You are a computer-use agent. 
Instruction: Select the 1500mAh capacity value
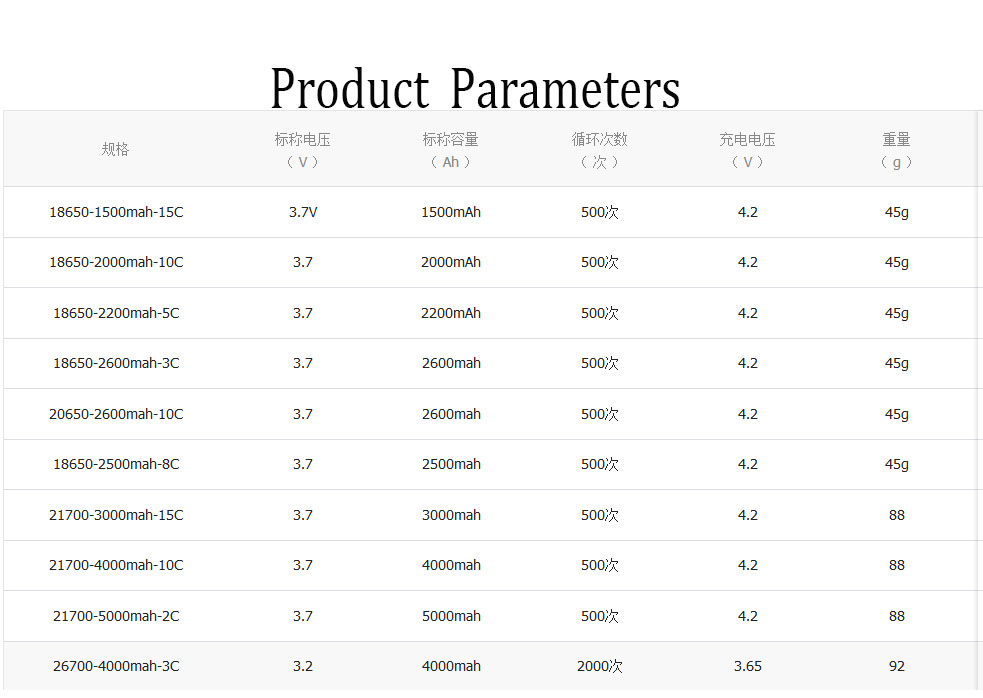pyautogui.click(x=451, y=212)
